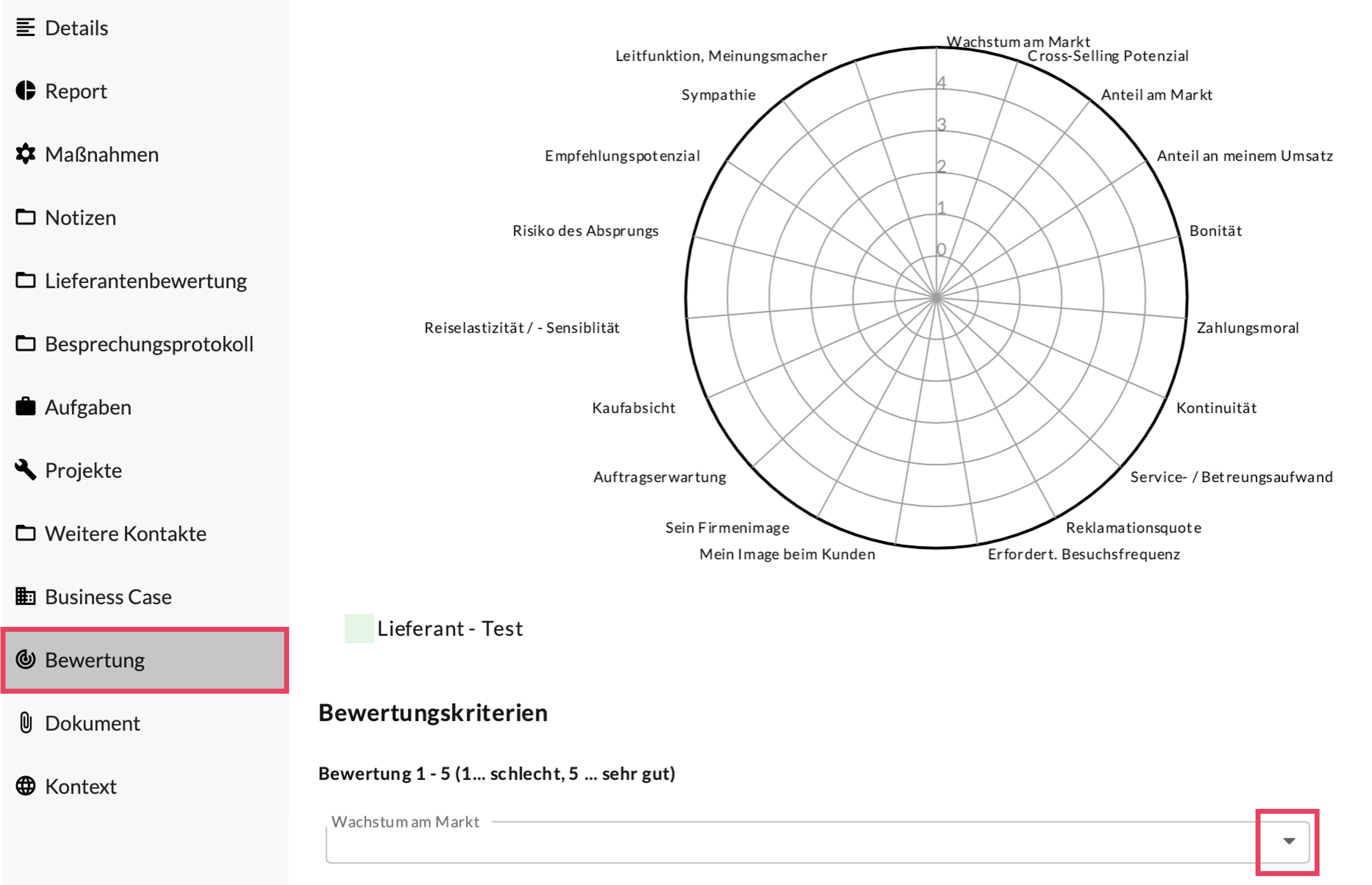Expand the Wachstum am Markt dropdown arrow
1372x885 pixels.
[1289, 841]
